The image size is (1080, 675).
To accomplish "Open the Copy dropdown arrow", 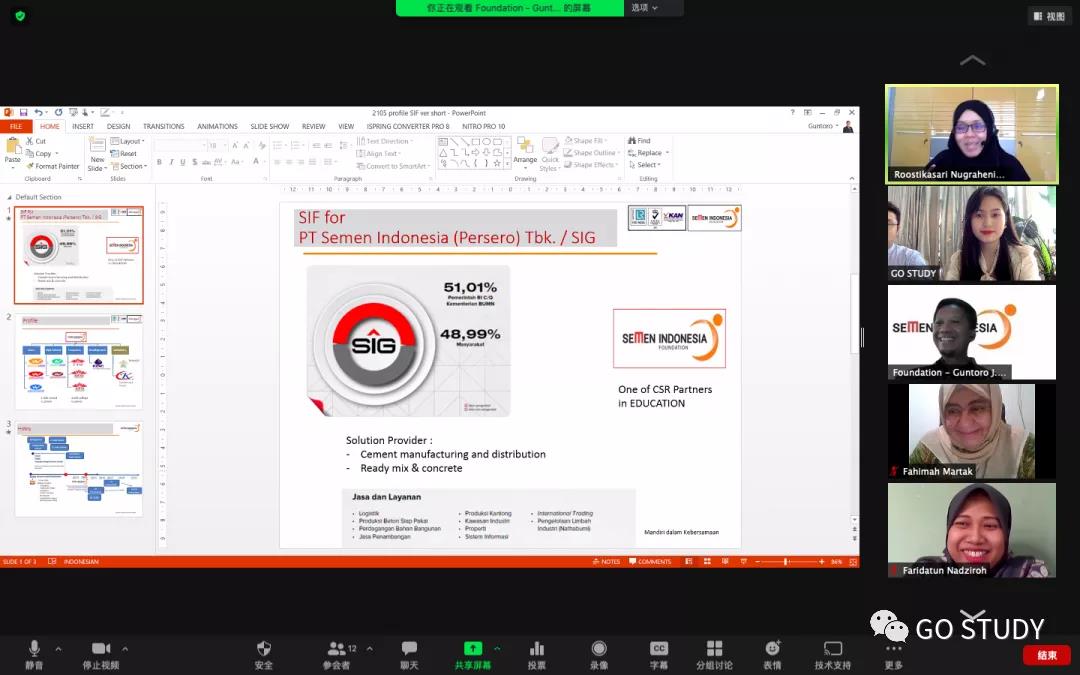I will [x=56, y=154].
